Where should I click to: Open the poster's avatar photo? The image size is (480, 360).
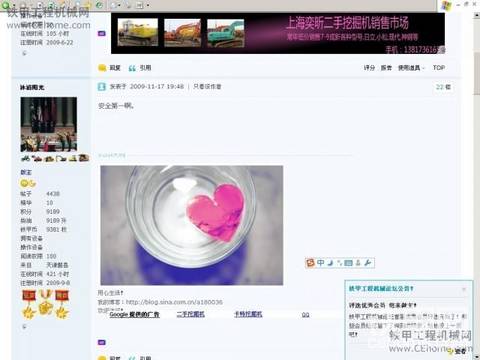49,124
